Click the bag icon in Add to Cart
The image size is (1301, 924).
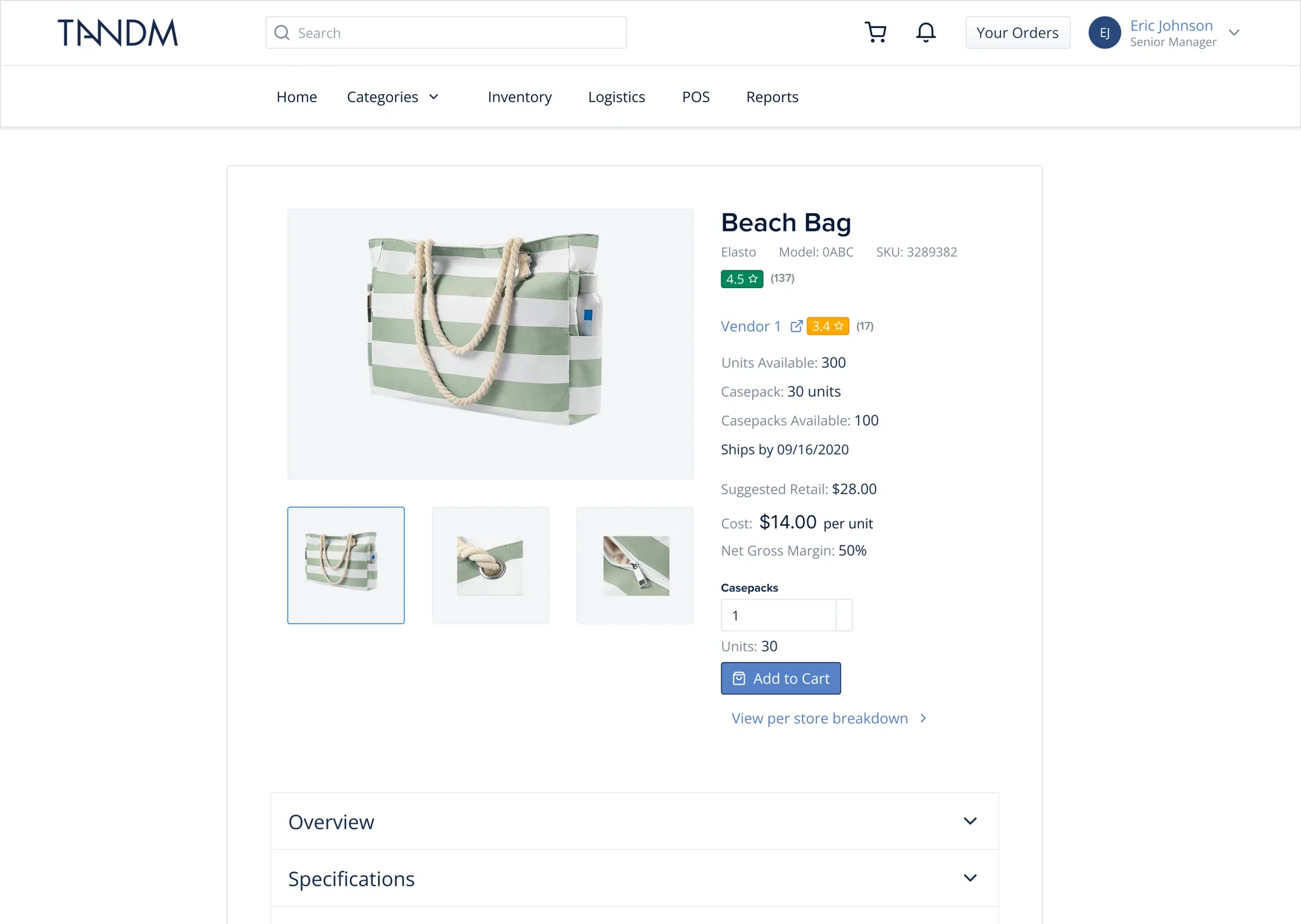(739, 678)
